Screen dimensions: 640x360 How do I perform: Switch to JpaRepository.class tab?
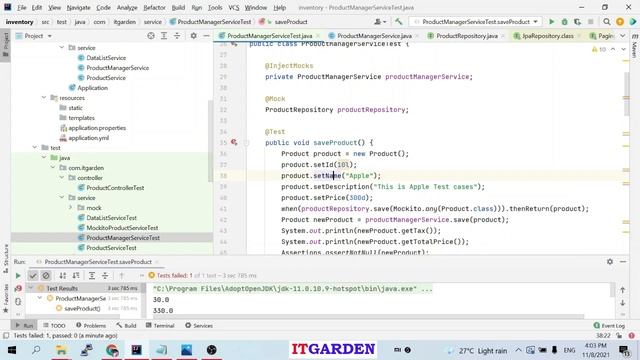pyautogui.click(x=547, y=36)
